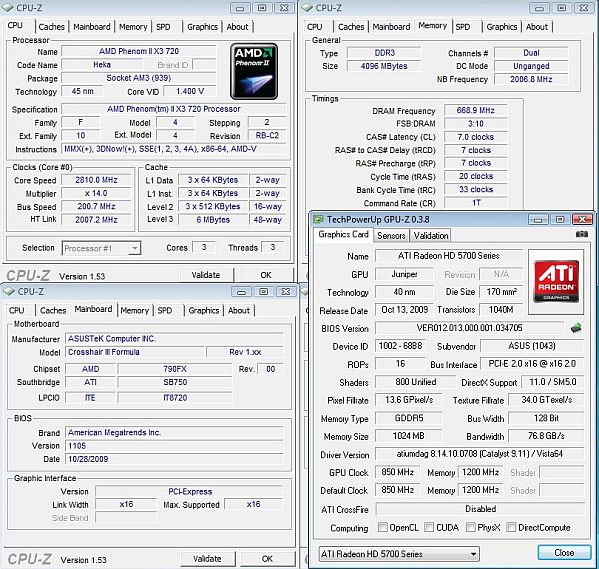The width and height of the screenshot is (599, 569).
Task: Click the Specification field AMD Phenom II X3 720
Action: click(174, 109)
